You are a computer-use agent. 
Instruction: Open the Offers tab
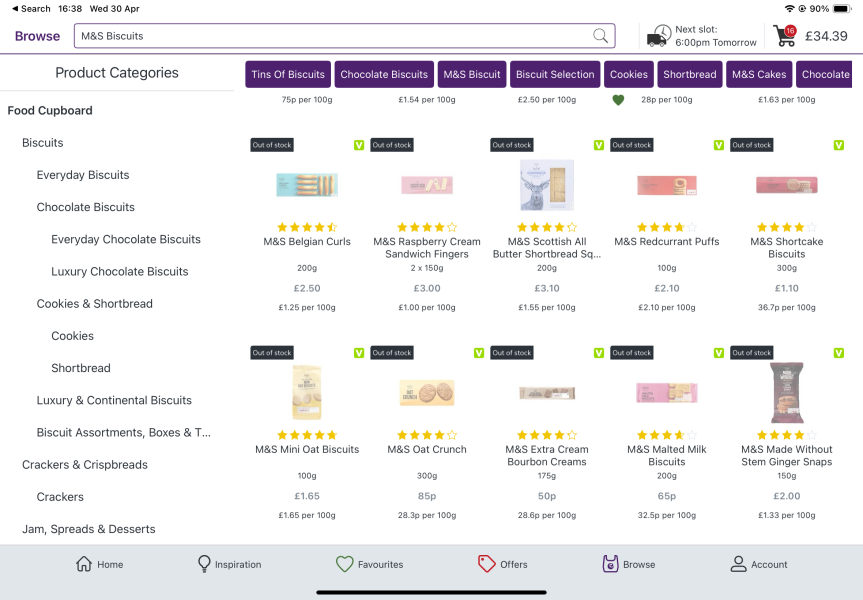[x=502, y=564]
